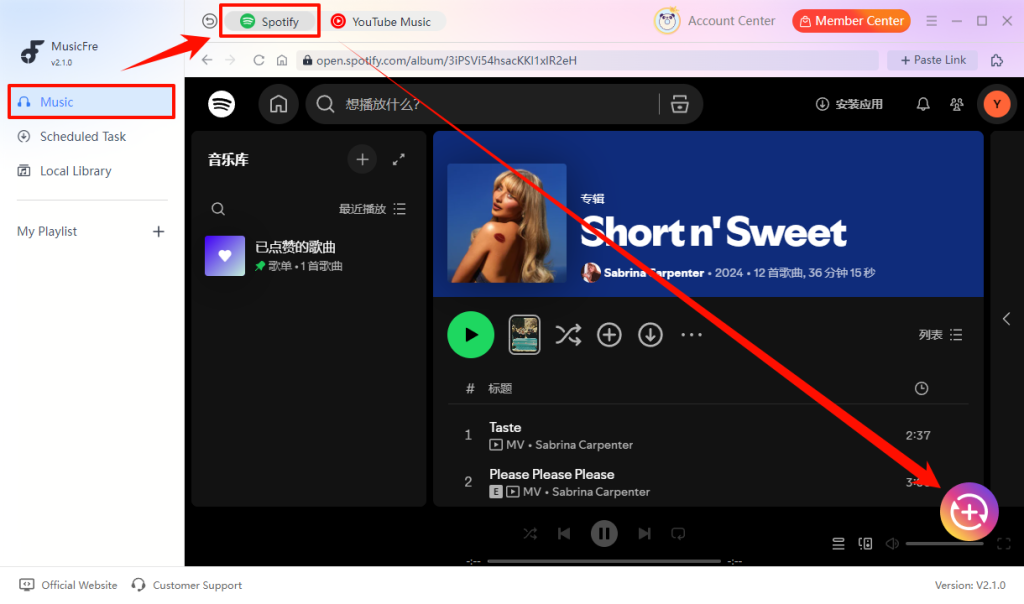Click the Spotify logo
The height and width of the screenshot is (604, 1024).
click(x=221, y=104)
